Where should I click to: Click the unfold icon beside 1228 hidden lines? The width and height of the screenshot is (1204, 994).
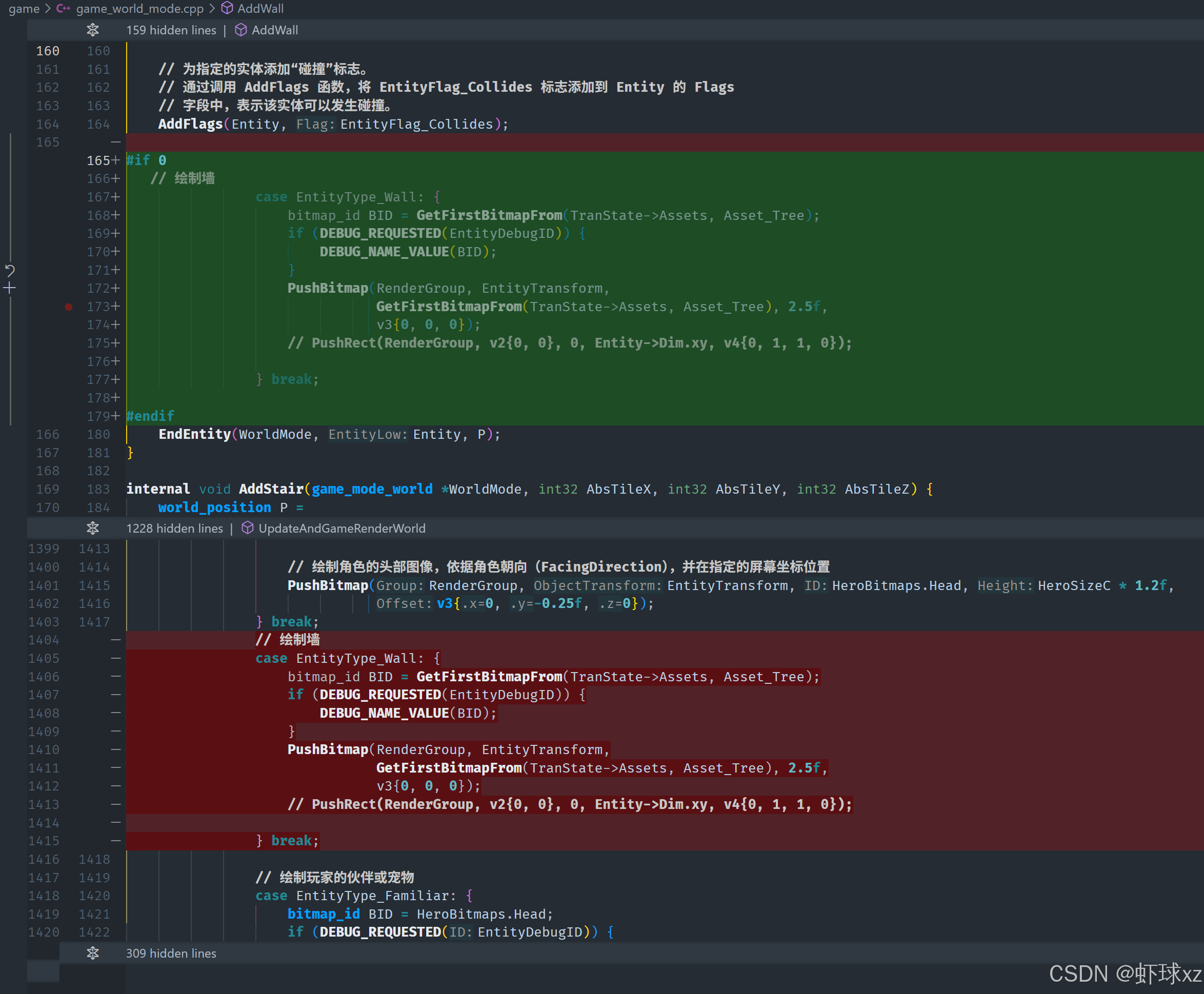coord(93,529)
